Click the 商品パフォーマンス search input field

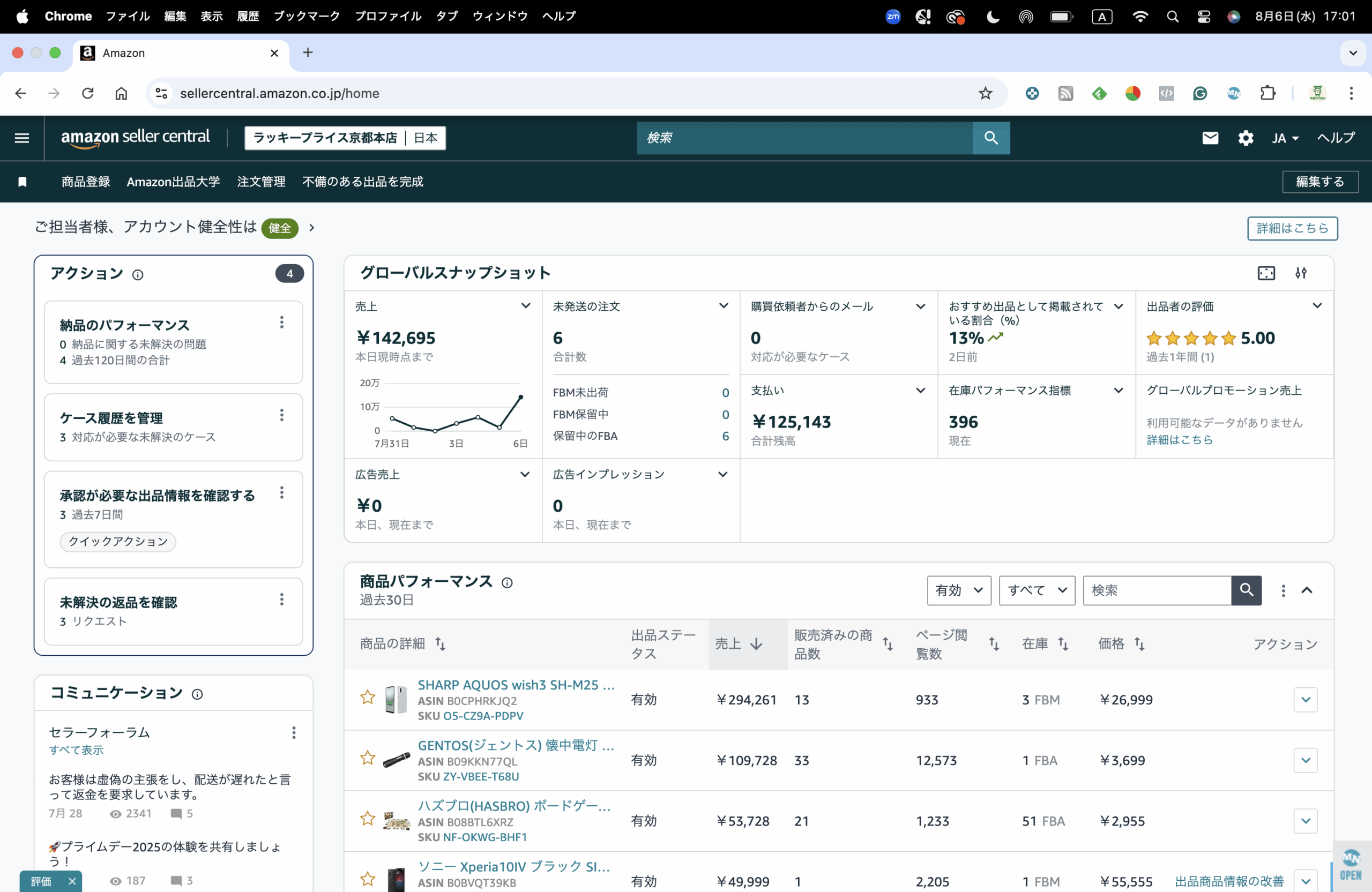(1157, 590)
